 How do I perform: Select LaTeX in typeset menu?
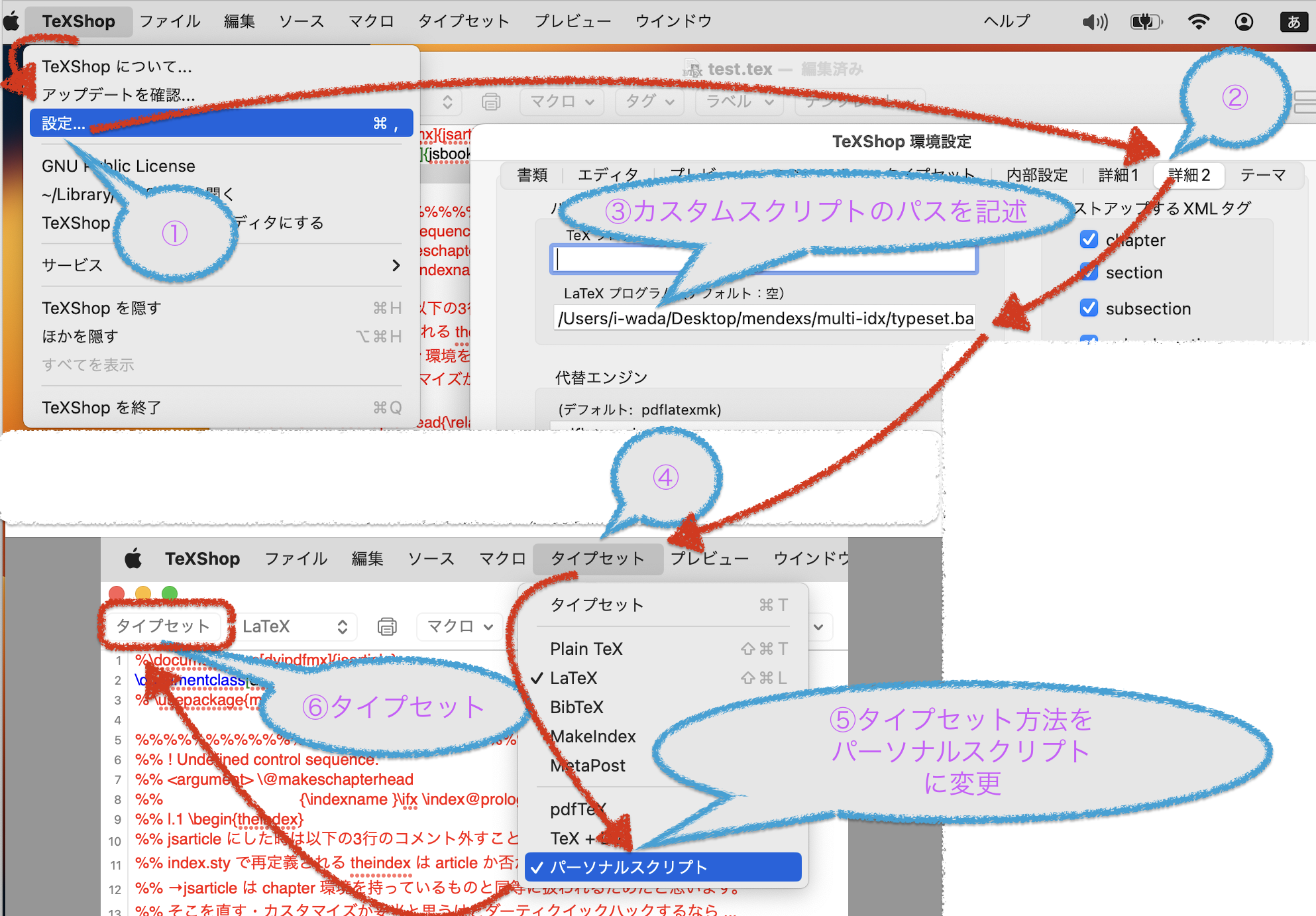(663, 678)
